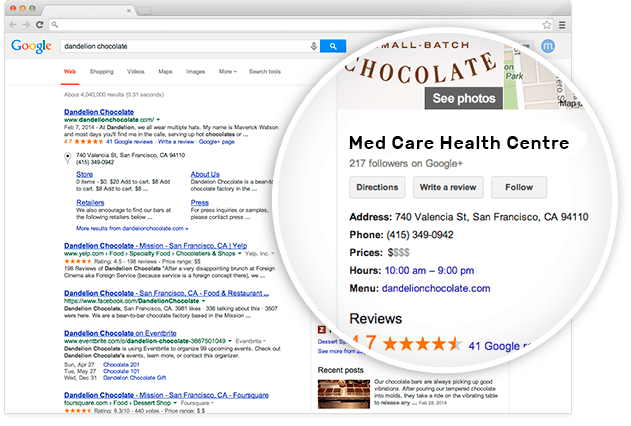Click See photos button
The width and height of the screenshot is (631, 426).
point(464,98)
